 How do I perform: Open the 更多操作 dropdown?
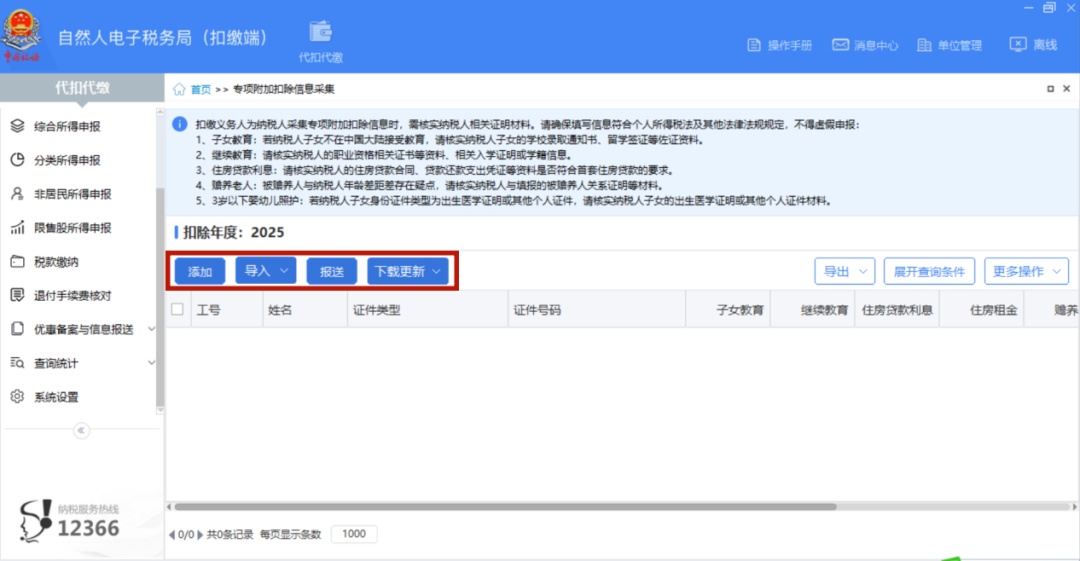click(1026, 272)
